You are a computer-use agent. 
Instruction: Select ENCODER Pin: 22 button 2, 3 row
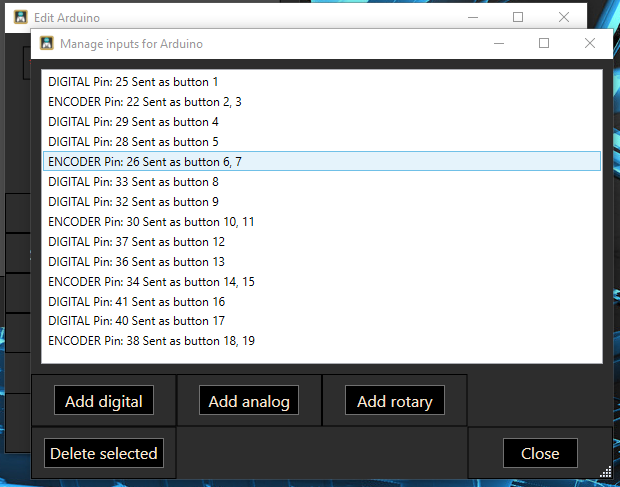point(322,102)
